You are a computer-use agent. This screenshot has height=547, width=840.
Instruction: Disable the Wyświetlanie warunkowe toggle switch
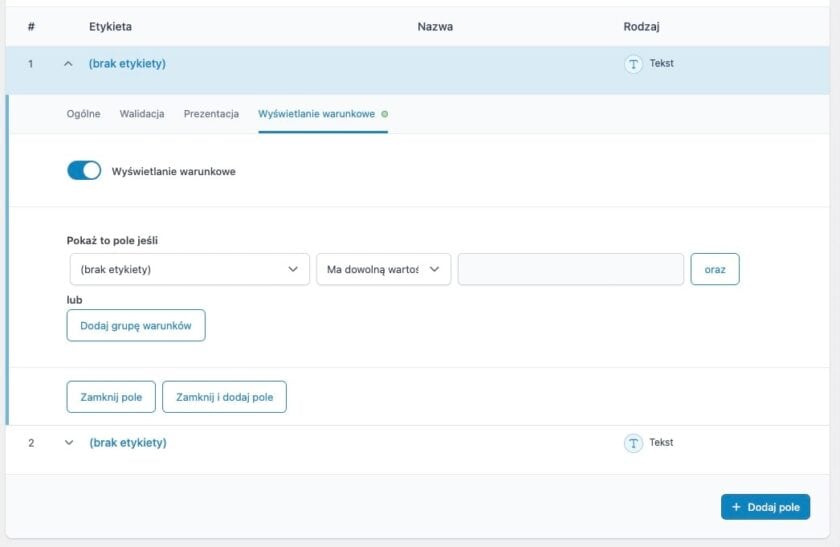(84, 171)
